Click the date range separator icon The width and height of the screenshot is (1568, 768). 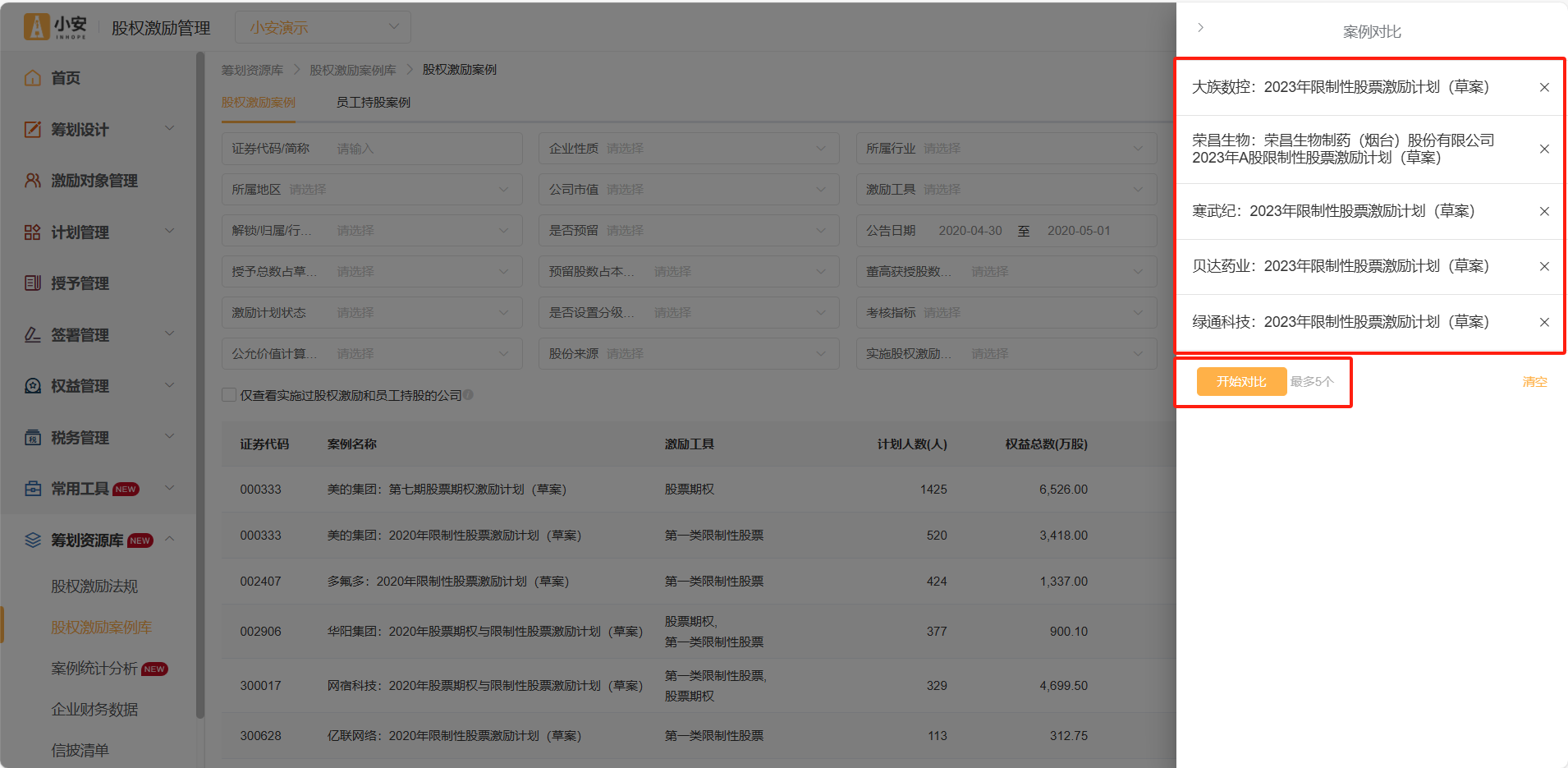[x=1024, y=231]
